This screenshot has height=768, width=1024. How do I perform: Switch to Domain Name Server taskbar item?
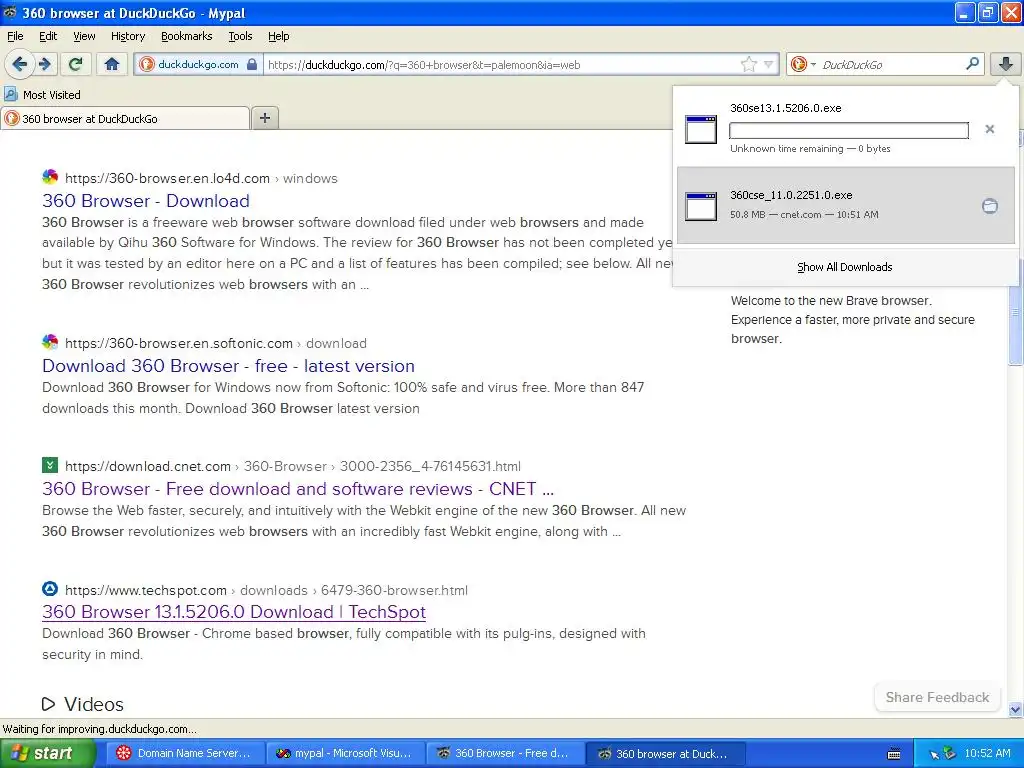click(x=184, y=753)
